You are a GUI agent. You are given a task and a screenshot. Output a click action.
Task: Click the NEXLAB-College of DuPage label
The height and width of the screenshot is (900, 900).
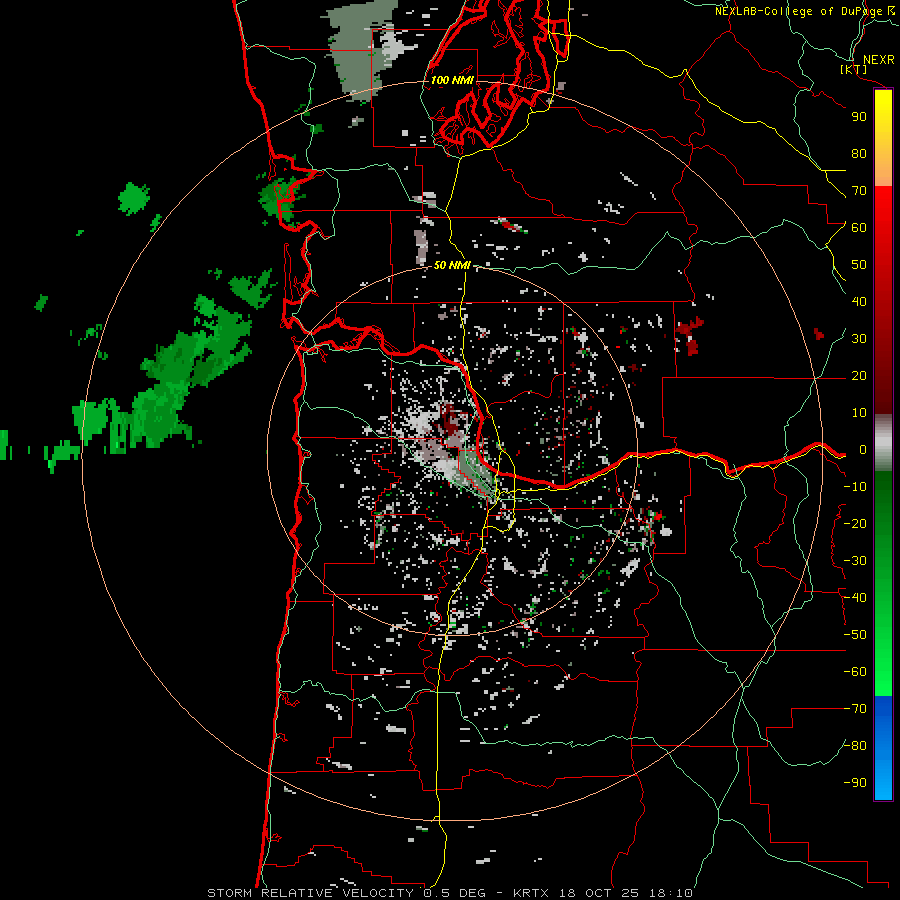tap(798, 11)
